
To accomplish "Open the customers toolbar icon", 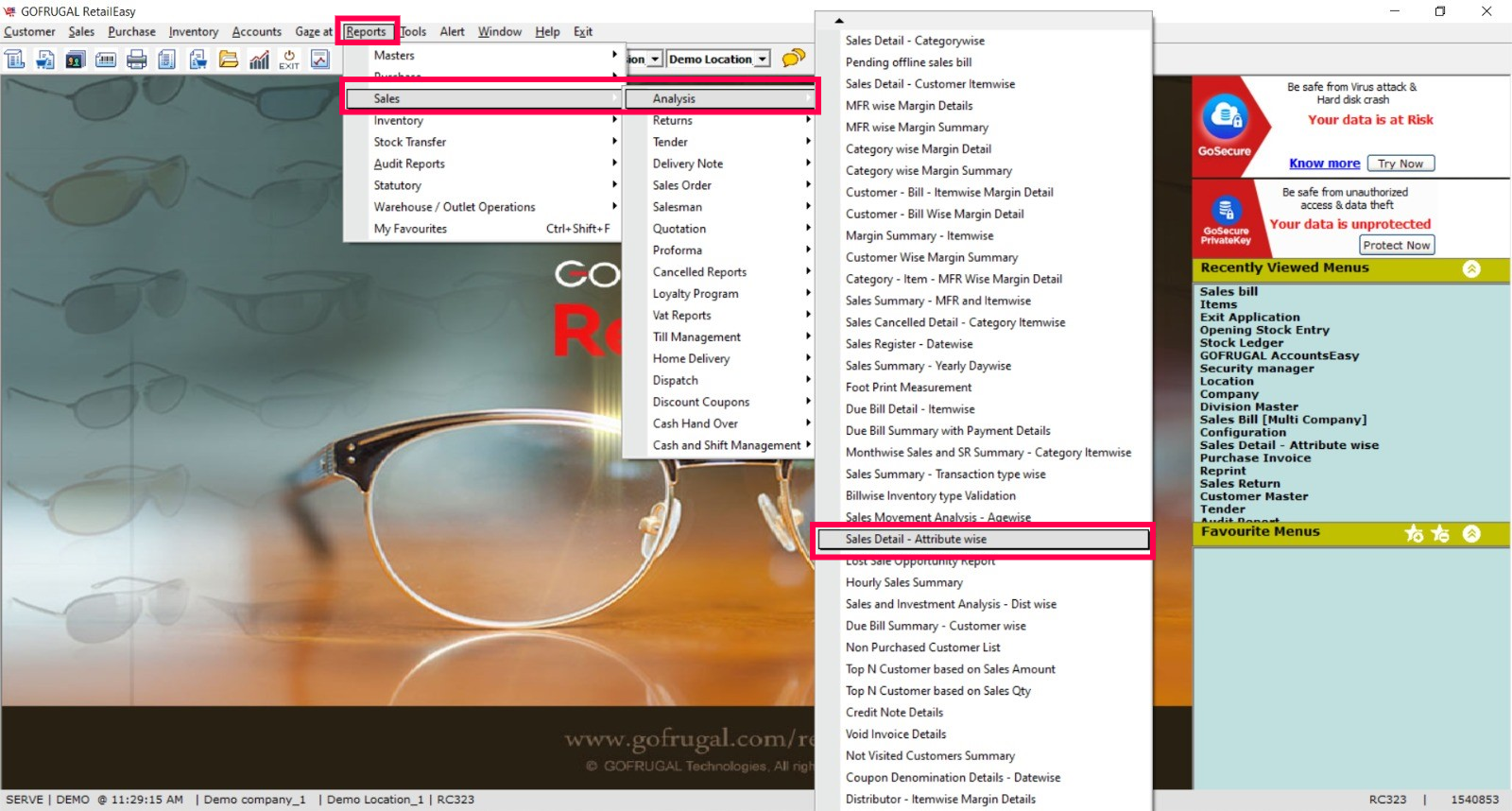I will click(76, 60).
